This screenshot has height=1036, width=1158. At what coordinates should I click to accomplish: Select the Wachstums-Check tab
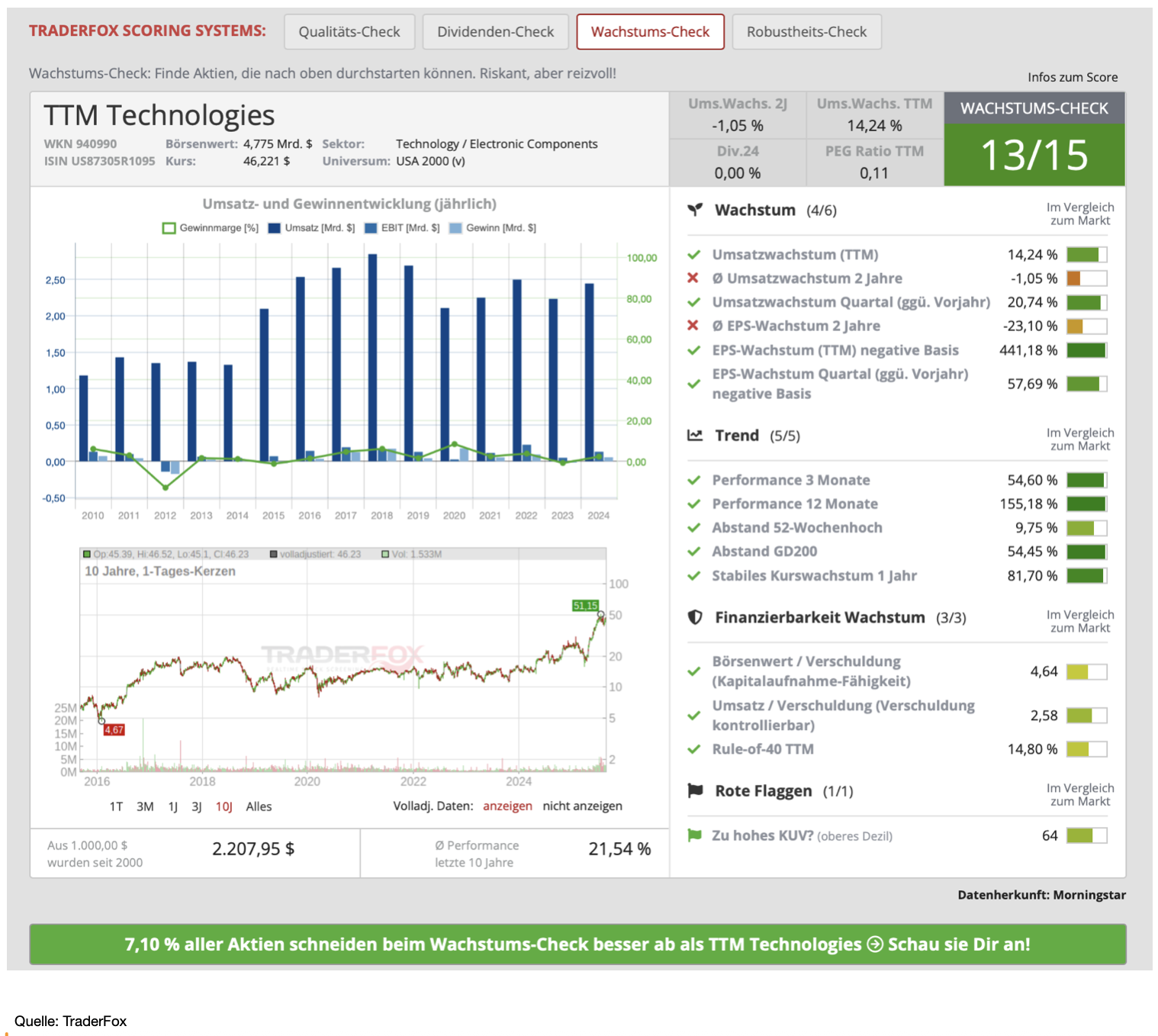tap(650, 32)
